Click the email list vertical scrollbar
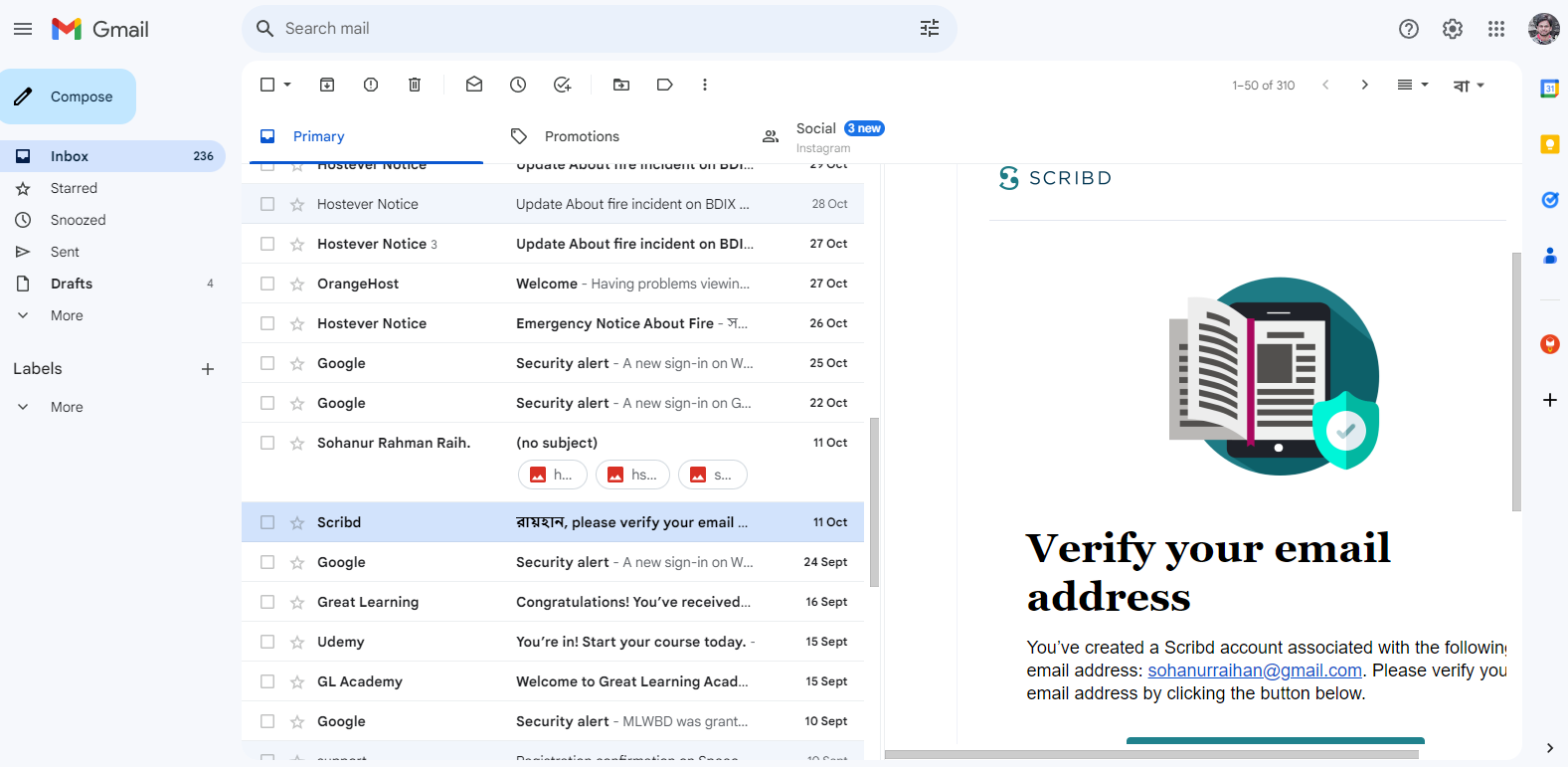The image size is (1568, 767). [x=875, y=502]
